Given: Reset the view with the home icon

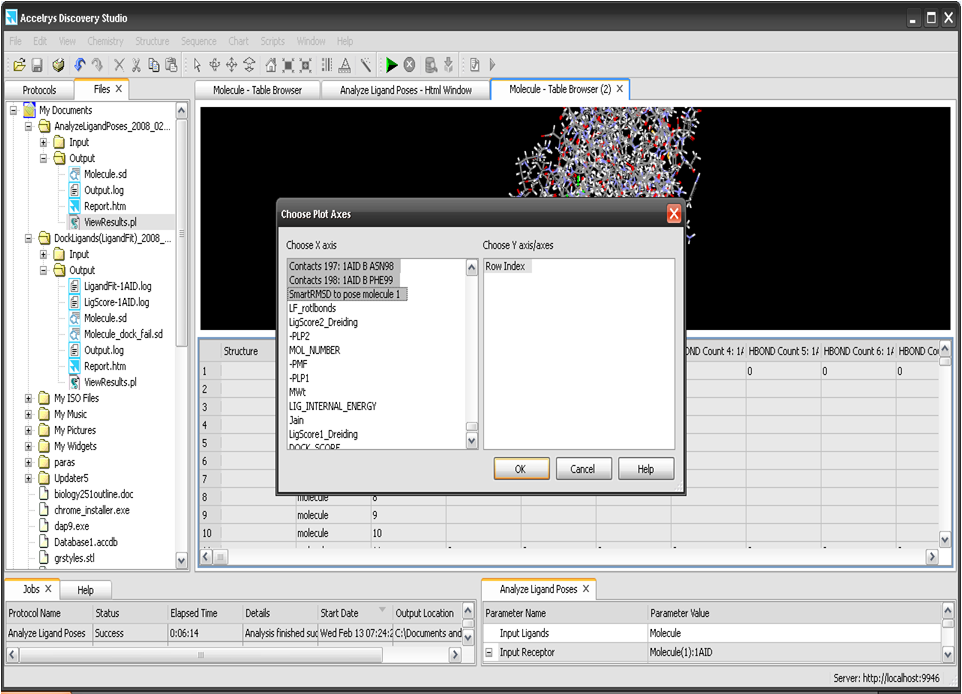Looking at the screenshot, I should (x=270, y=64).
